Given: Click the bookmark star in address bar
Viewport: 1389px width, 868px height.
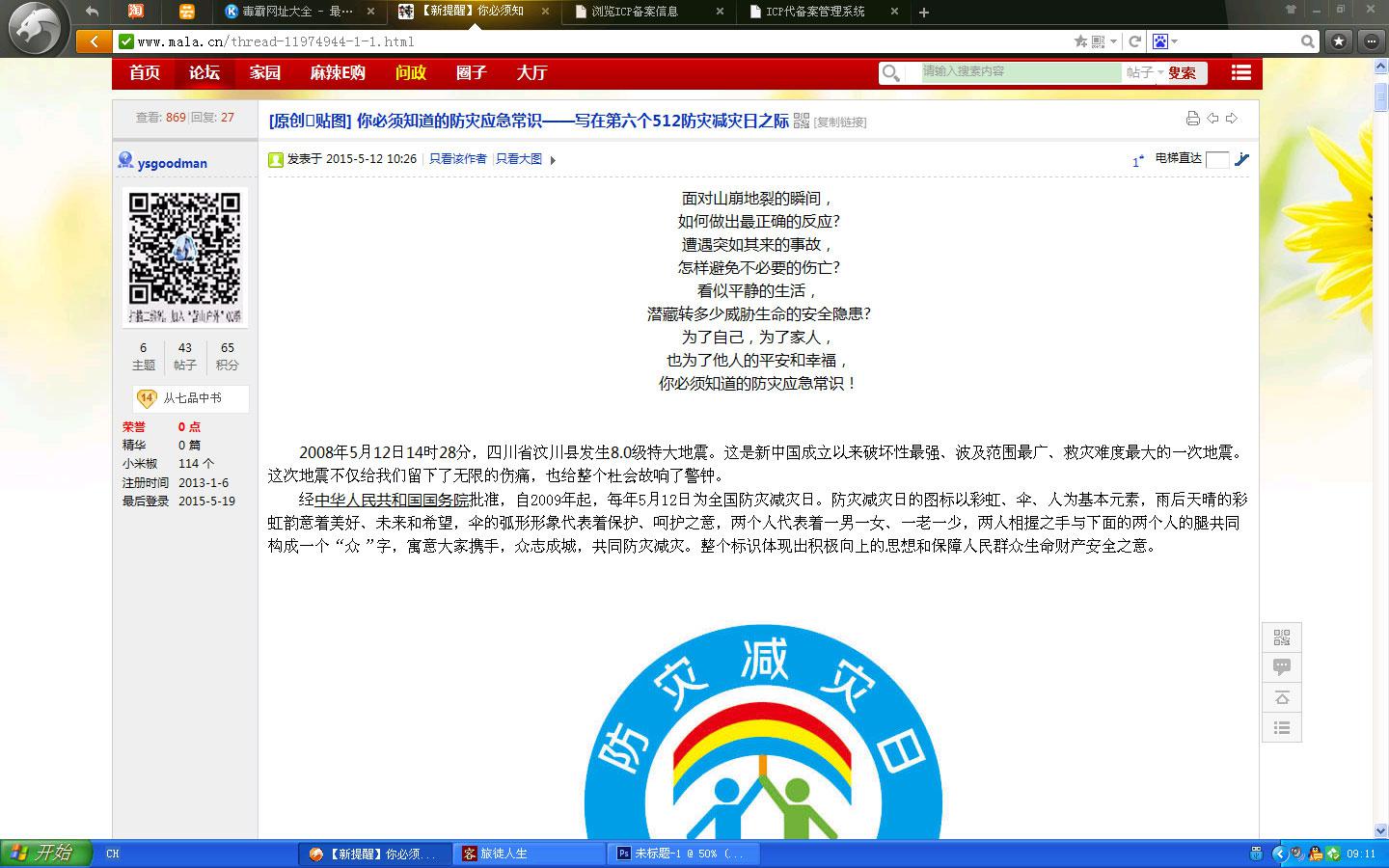Looking at the screenshot, I should (x=1080, y=41).
